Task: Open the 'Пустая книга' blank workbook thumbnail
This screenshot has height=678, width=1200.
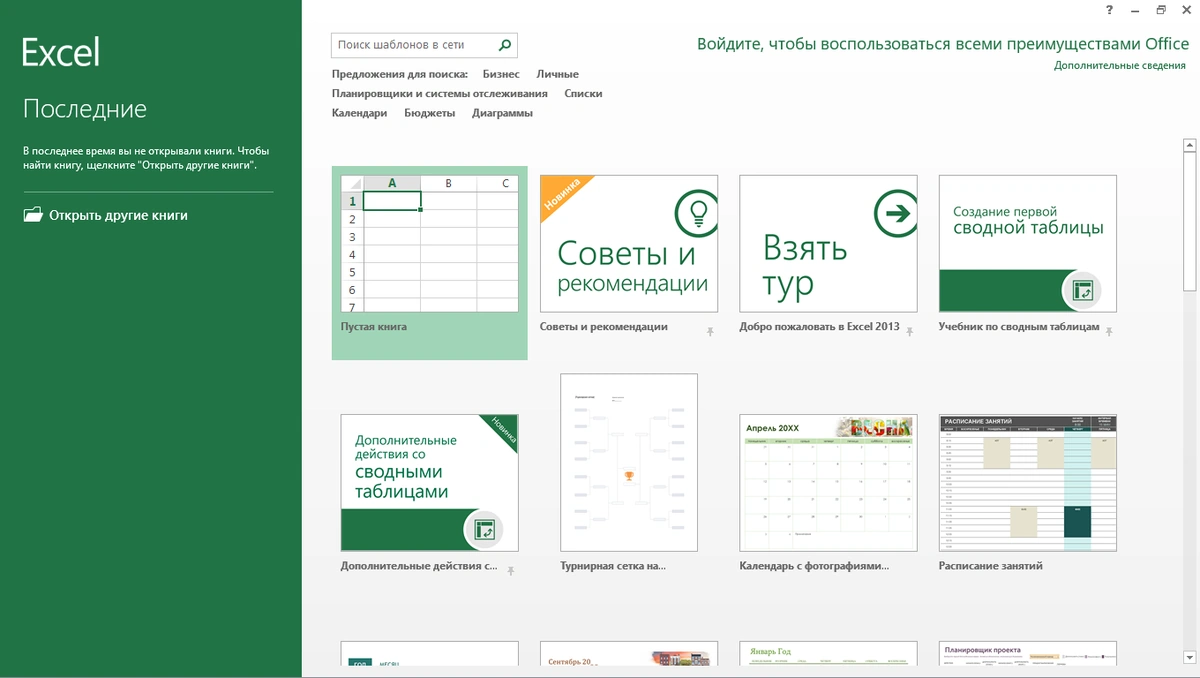Action: click(x=430, y=244)
